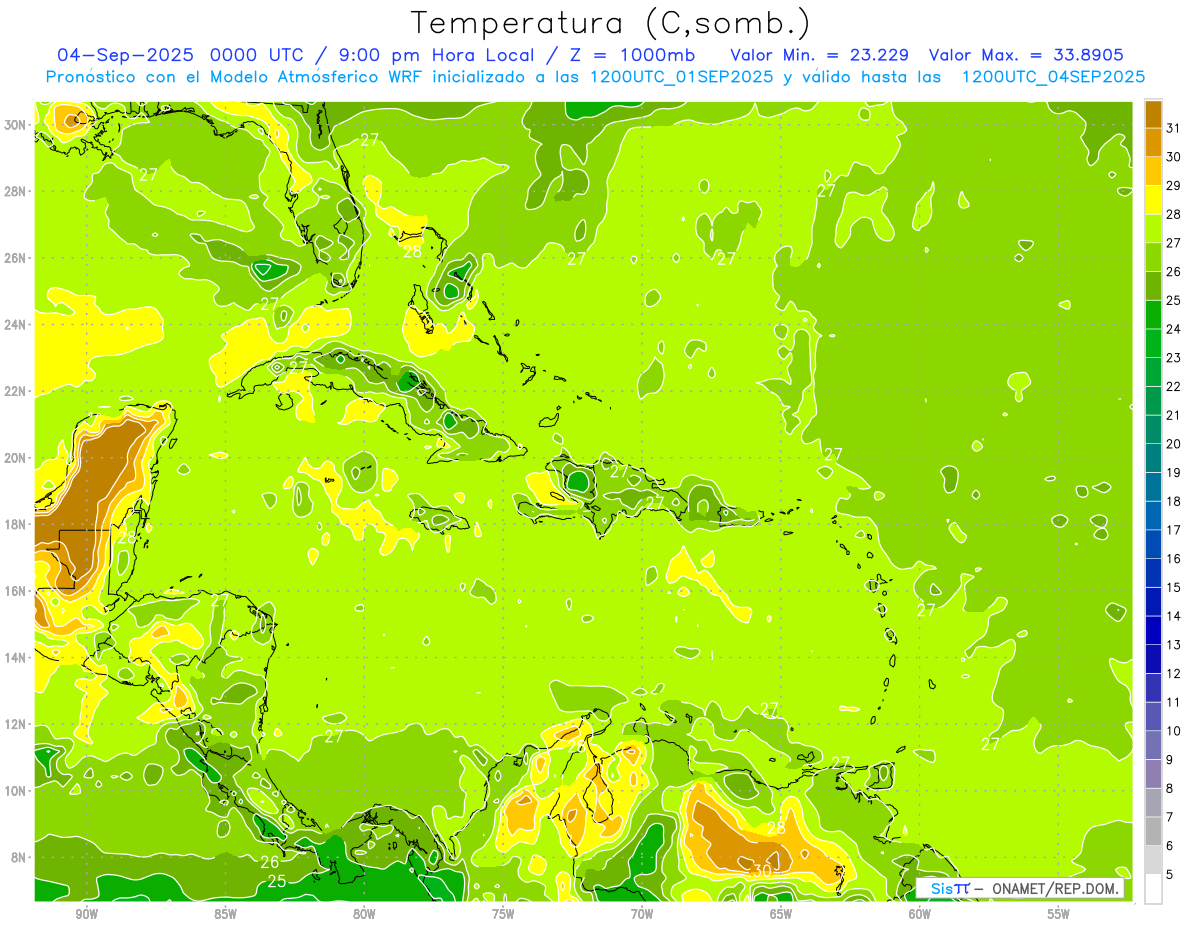Click the '60W' longitude axis label

920,914
